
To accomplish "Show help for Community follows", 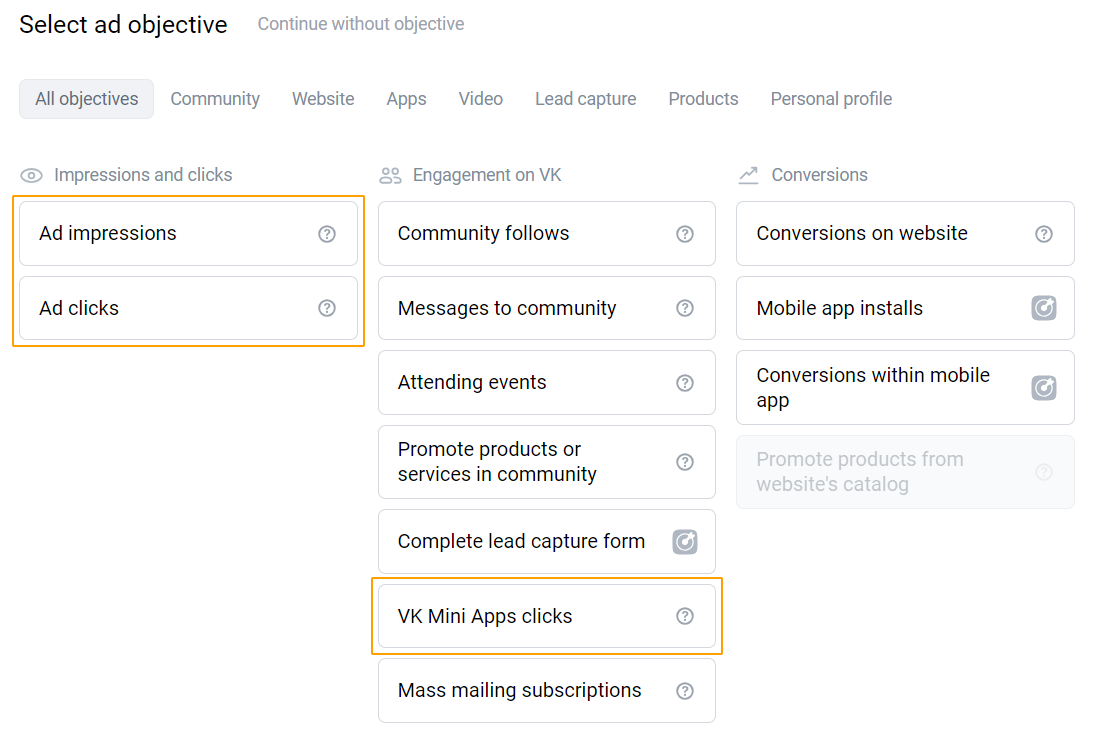I will tap(685, 234).
